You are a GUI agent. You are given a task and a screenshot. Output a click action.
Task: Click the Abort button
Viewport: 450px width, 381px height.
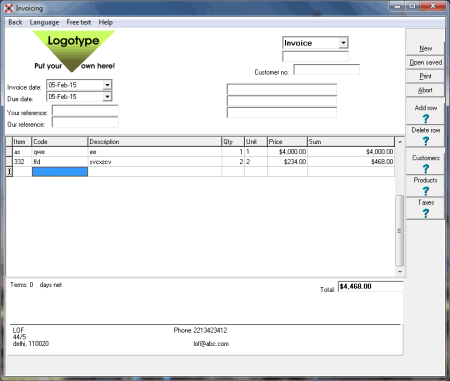tap(425, 90)
